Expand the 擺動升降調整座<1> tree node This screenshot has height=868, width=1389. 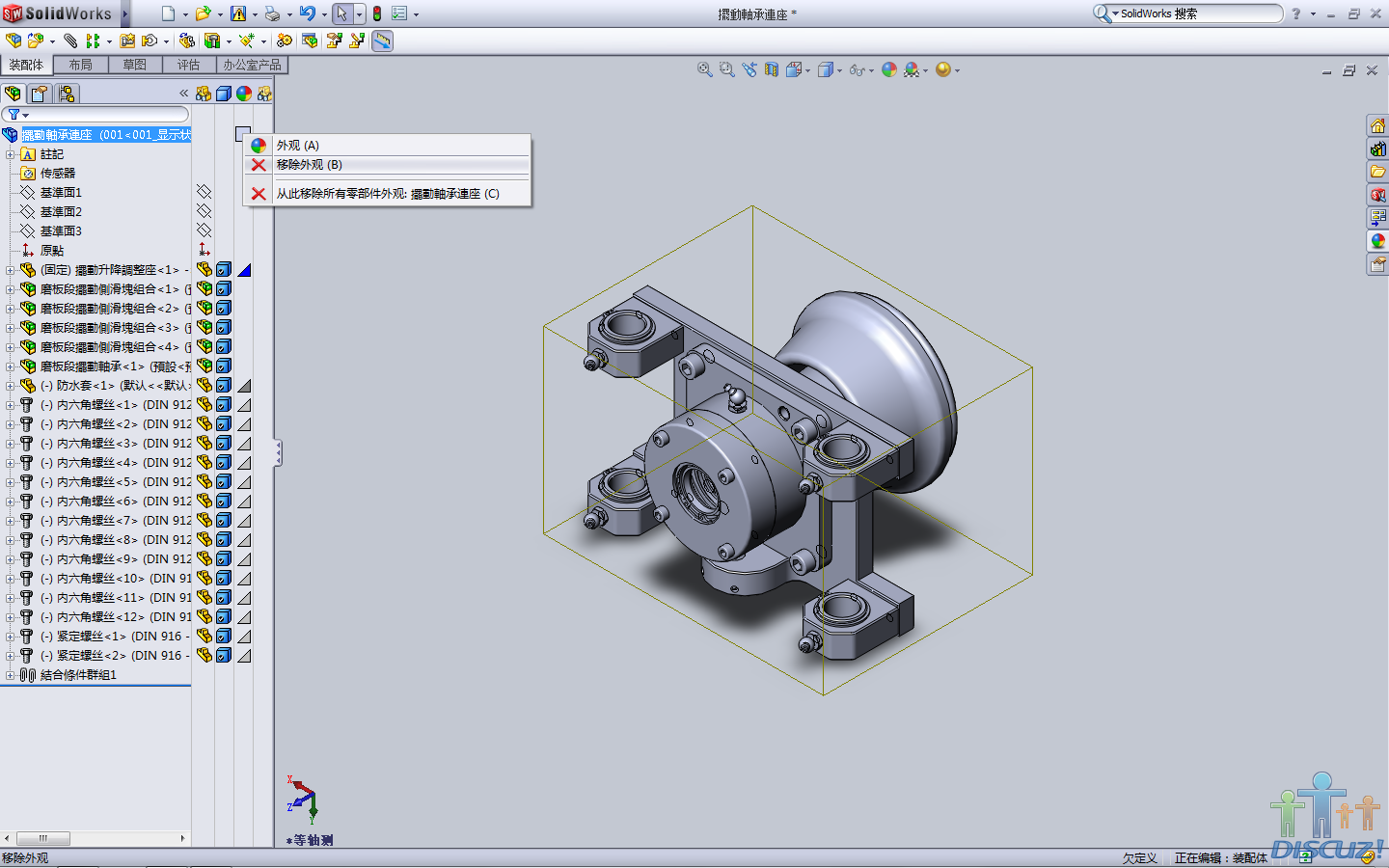coord(10,270)
